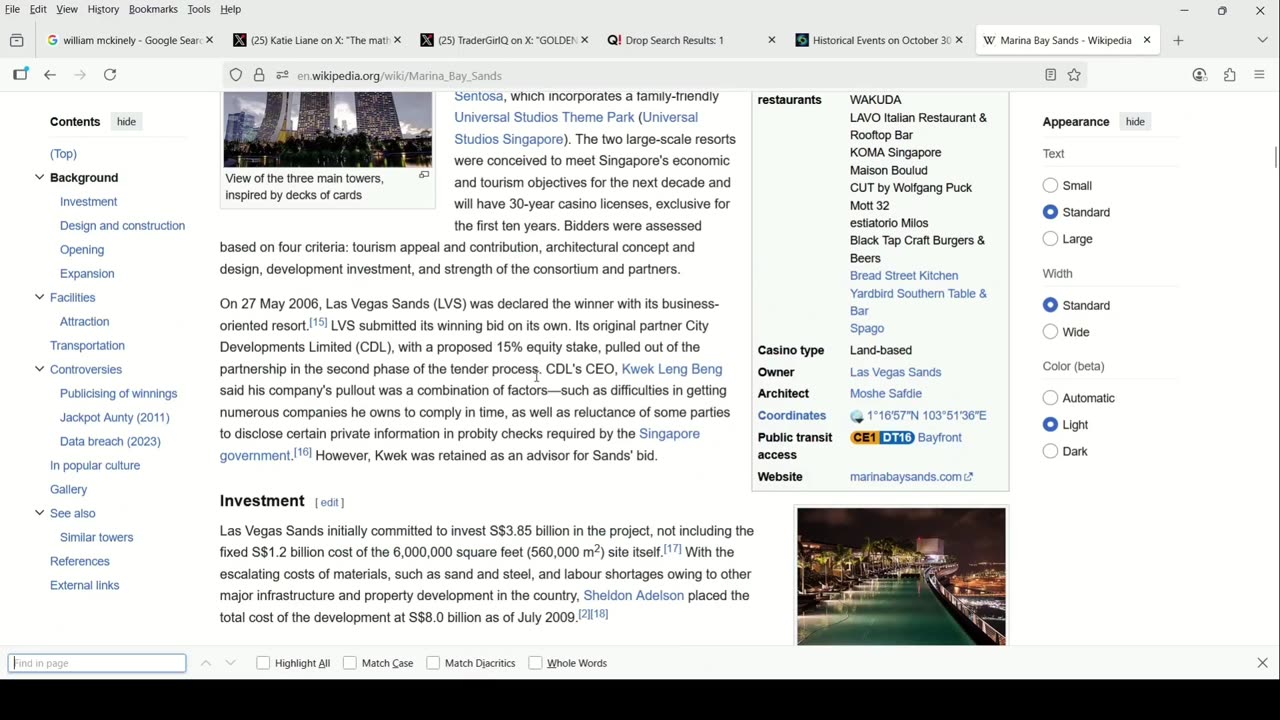
Task: Open the Bayfront station link
Action: (939, 438)
